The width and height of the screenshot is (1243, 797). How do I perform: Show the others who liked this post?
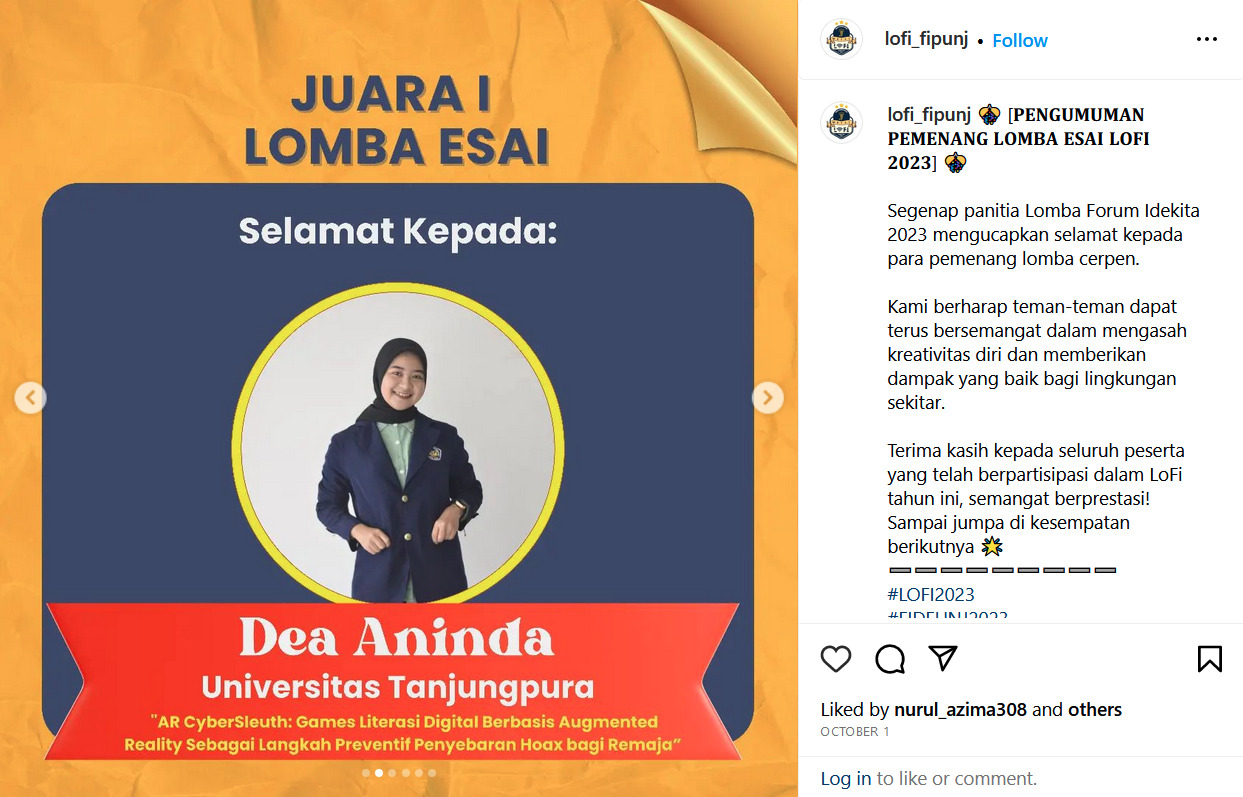coord(1095,710)
